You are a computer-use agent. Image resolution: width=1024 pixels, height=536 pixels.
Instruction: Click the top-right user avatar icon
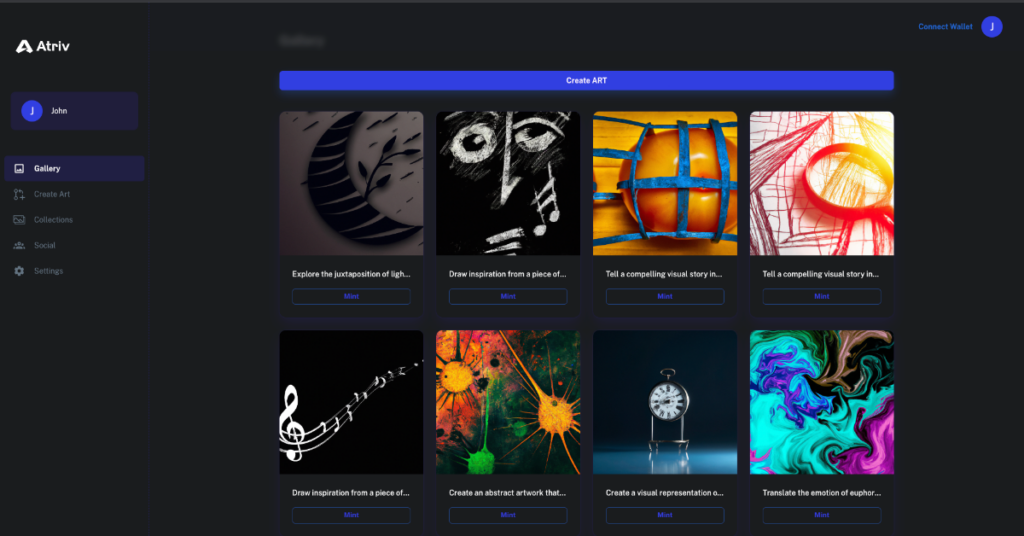(991, 27)
